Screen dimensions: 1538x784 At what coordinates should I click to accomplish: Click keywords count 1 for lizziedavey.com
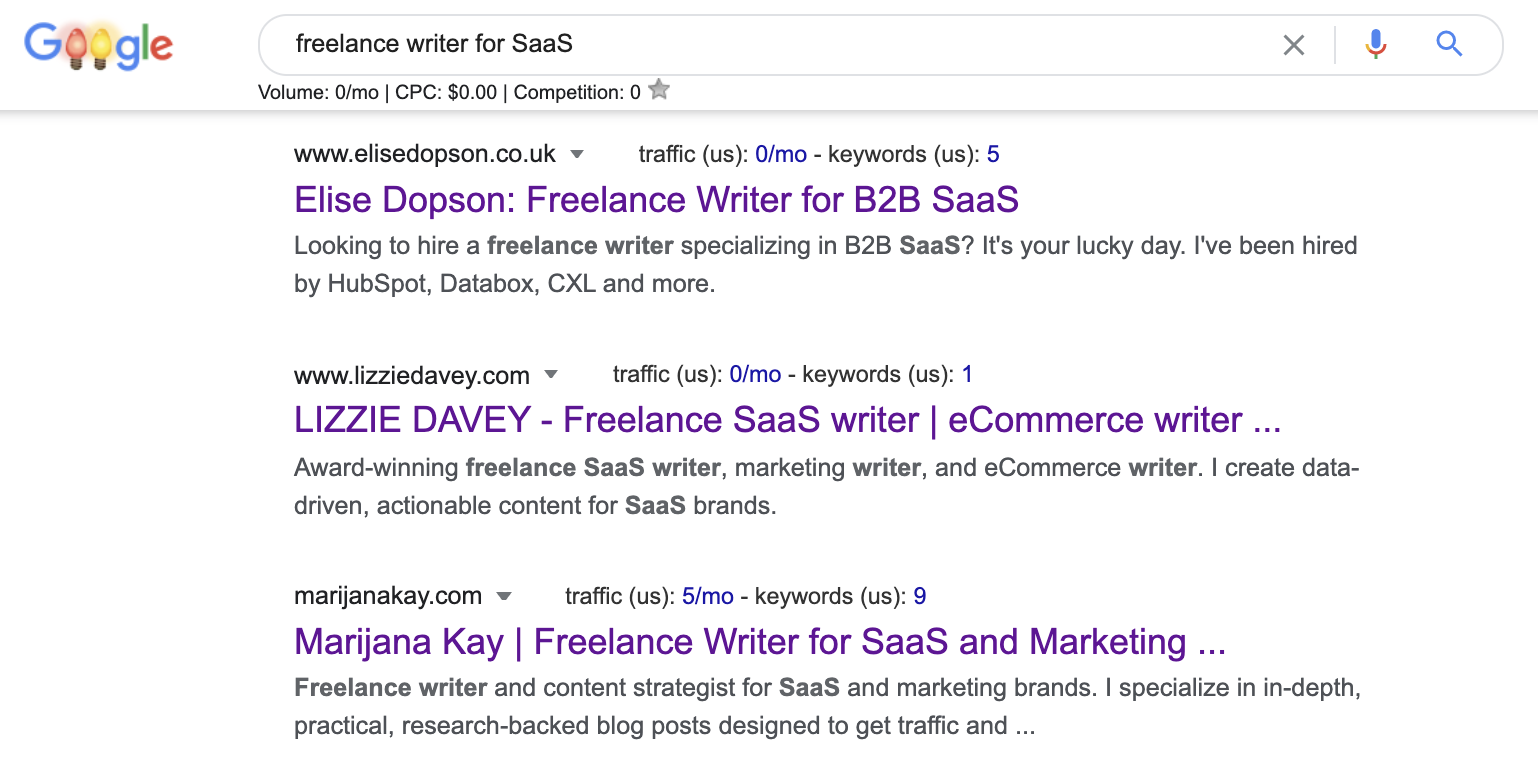click(967, 375)
